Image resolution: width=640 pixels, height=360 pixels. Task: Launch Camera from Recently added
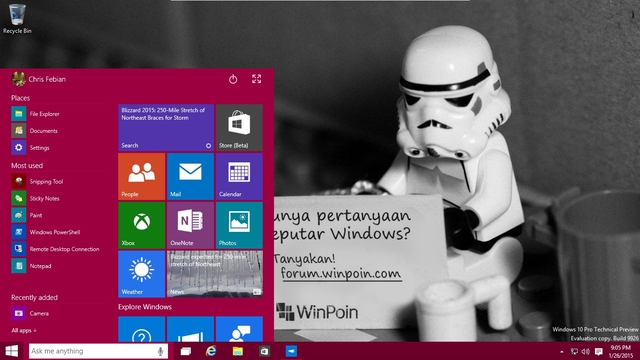[30, 313]
